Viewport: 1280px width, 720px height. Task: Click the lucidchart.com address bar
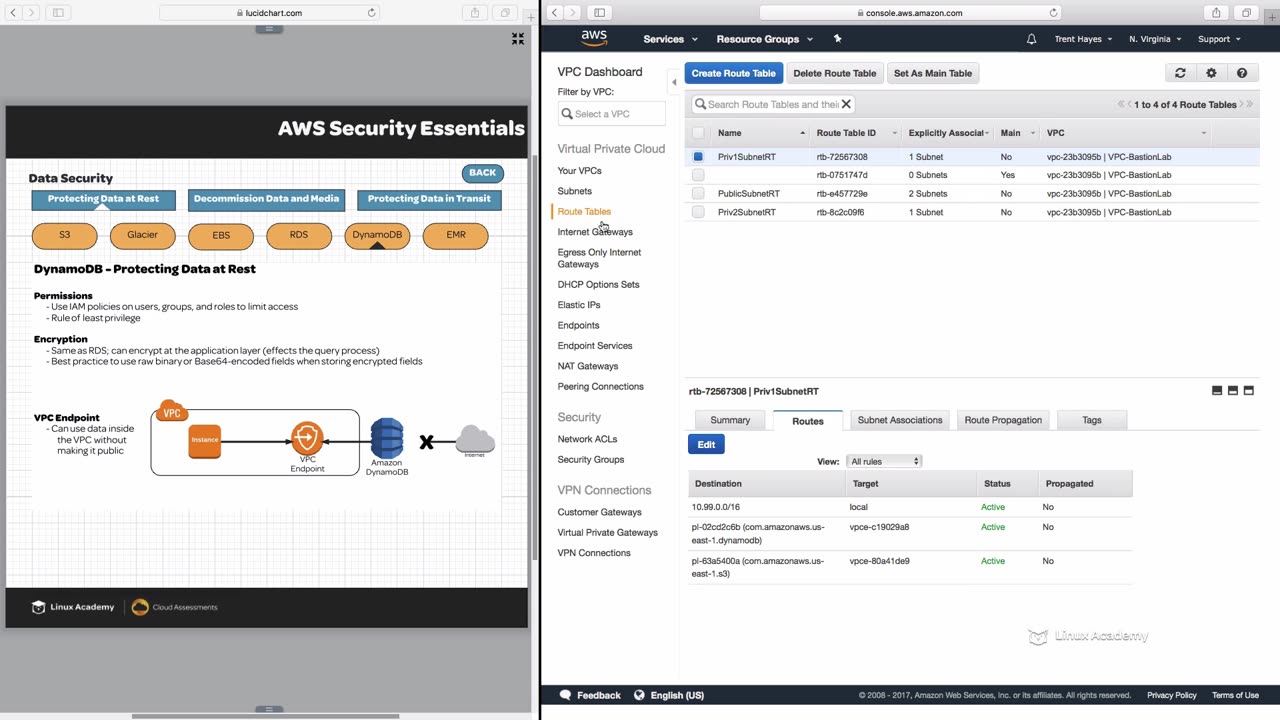click(x=270, y=13)
